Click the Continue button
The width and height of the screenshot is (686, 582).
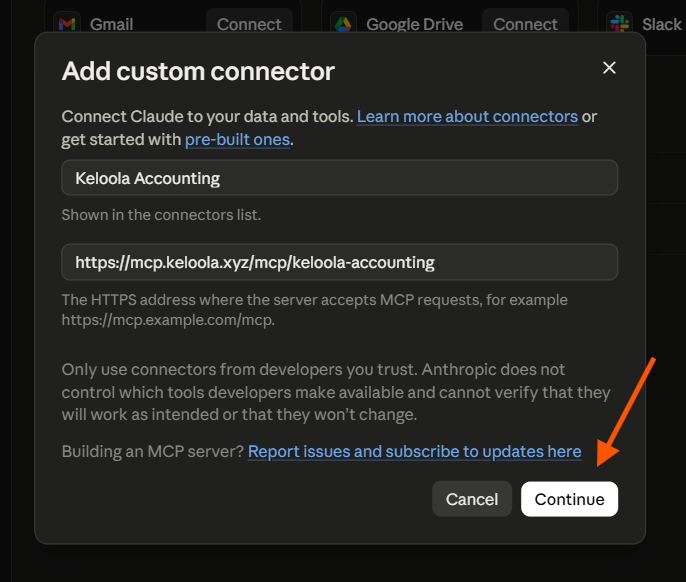569,499
